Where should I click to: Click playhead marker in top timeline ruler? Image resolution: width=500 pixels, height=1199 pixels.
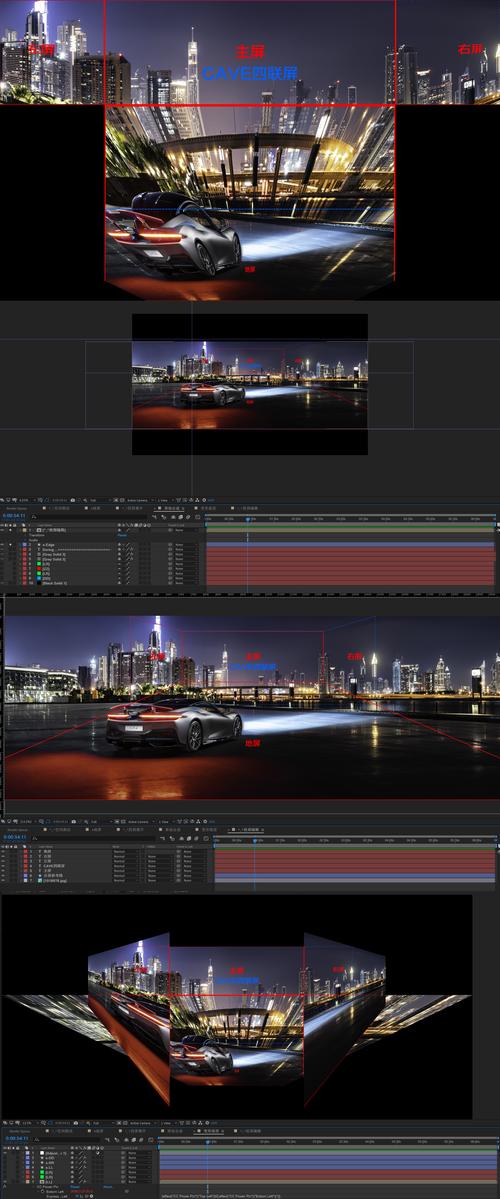[248, 518]
